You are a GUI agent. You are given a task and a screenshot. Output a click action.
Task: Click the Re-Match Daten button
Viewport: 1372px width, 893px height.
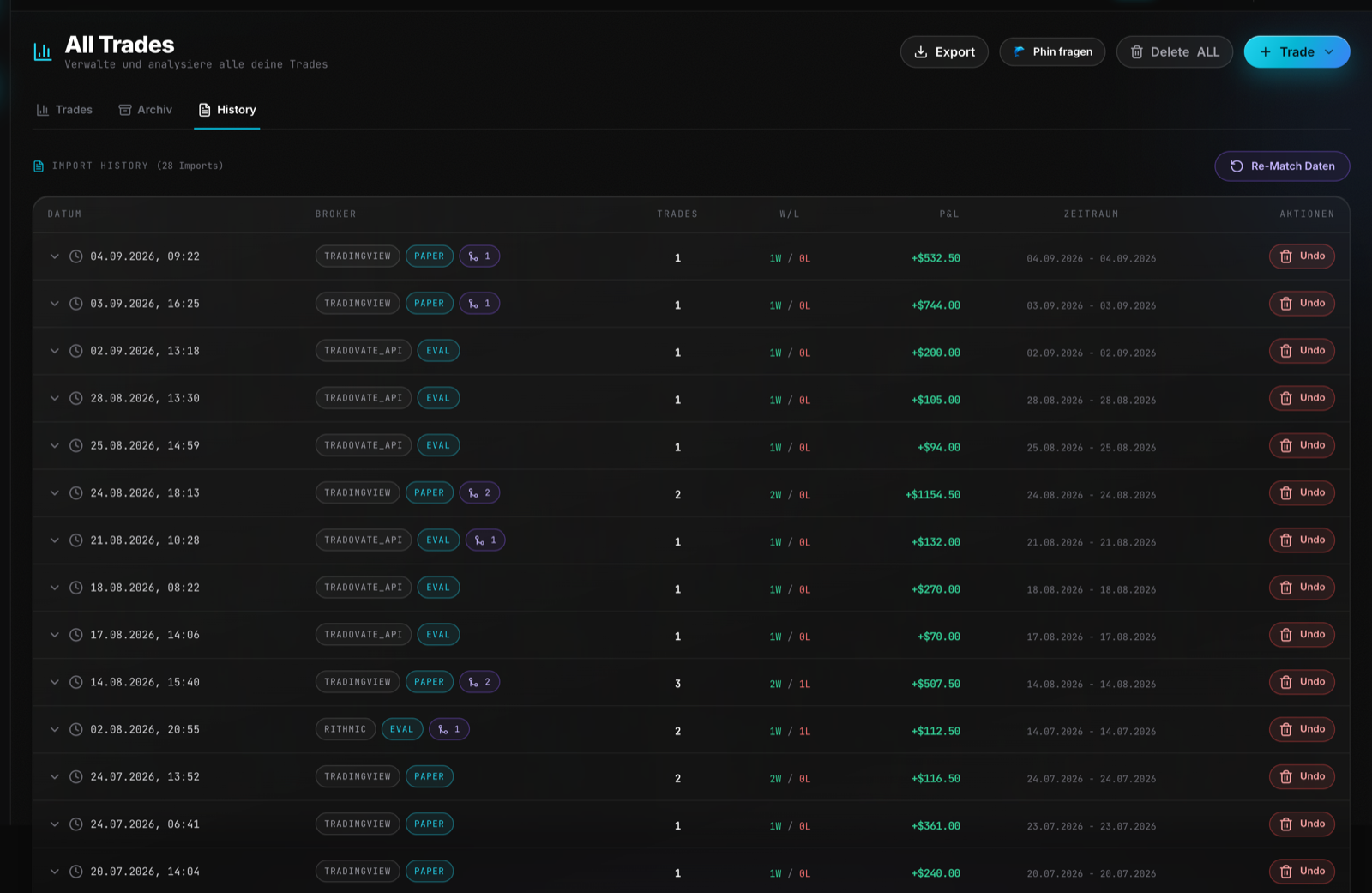[x=1282, y=166]
